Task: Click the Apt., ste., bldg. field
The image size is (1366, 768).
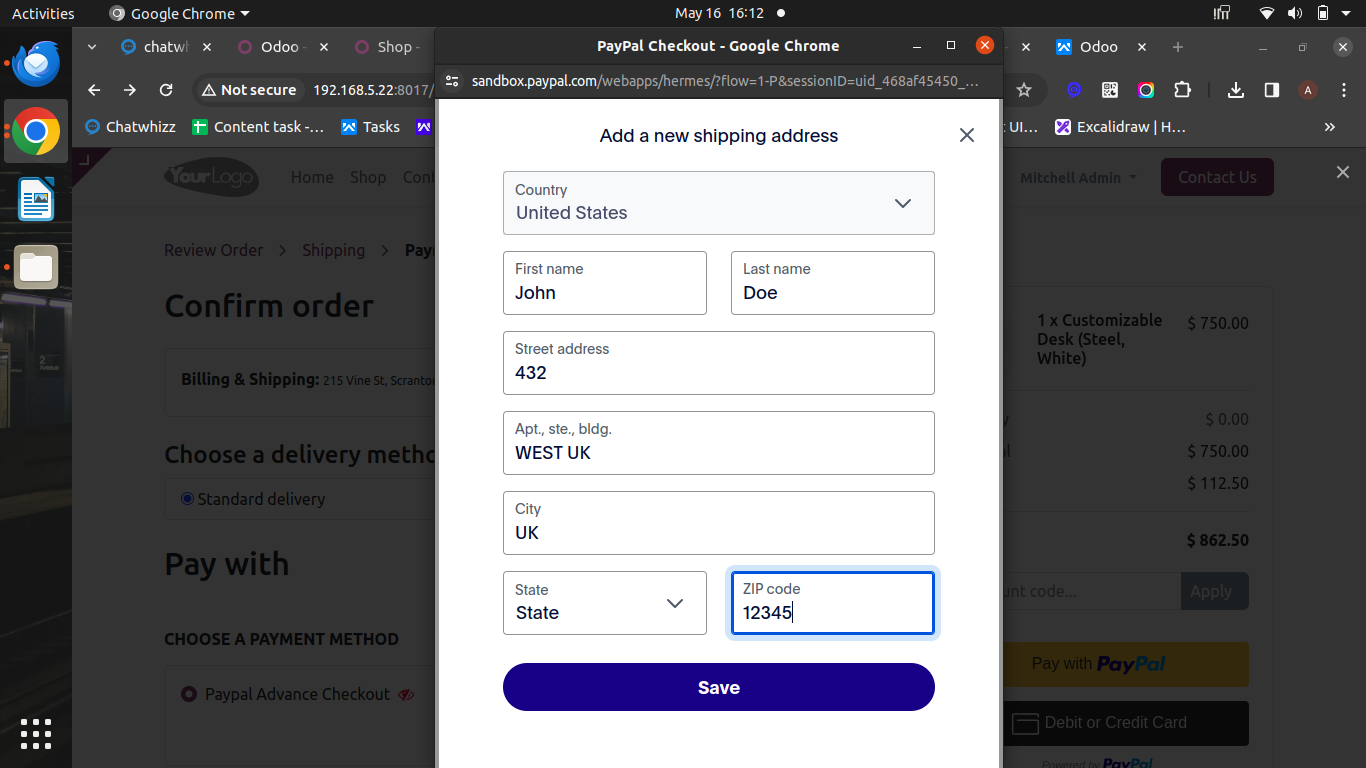Action: (x=718, y=443)
